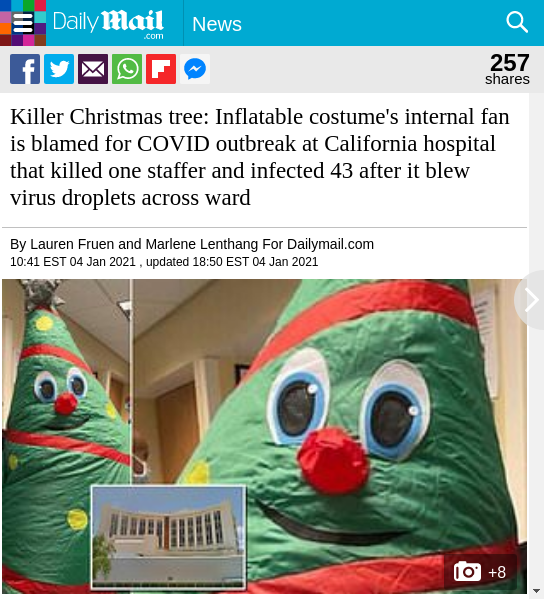This screenshot has width=544, height=599.
Task: Share article on Twitter
Action: point(59,69)
